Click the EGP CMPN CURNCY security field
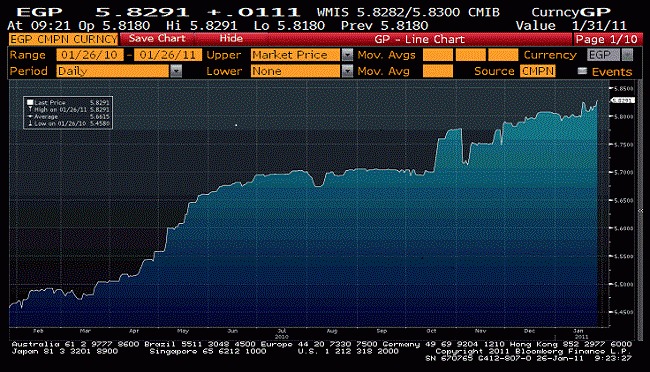Viewport: 650px width, 372px height. pos(63,39)
